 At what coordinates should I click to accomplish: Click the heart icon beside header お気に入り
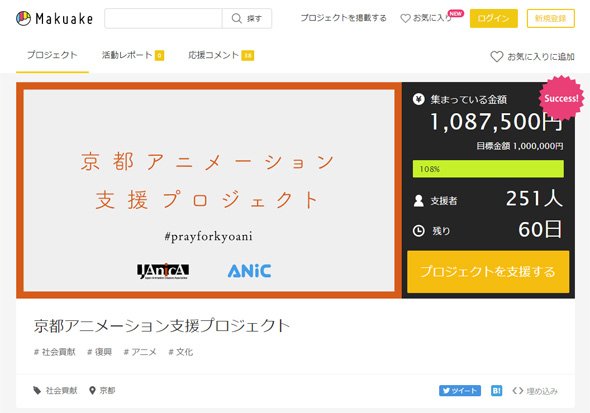405,18
